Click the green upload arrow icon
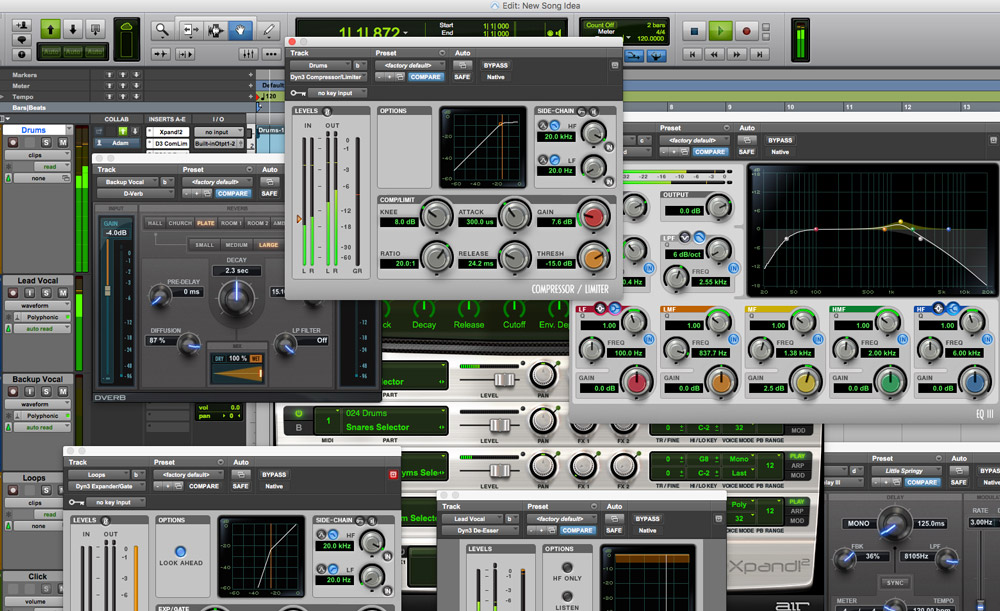Image resolution: width=1000 pixels, height=611 pixels. tap(50, 29)
